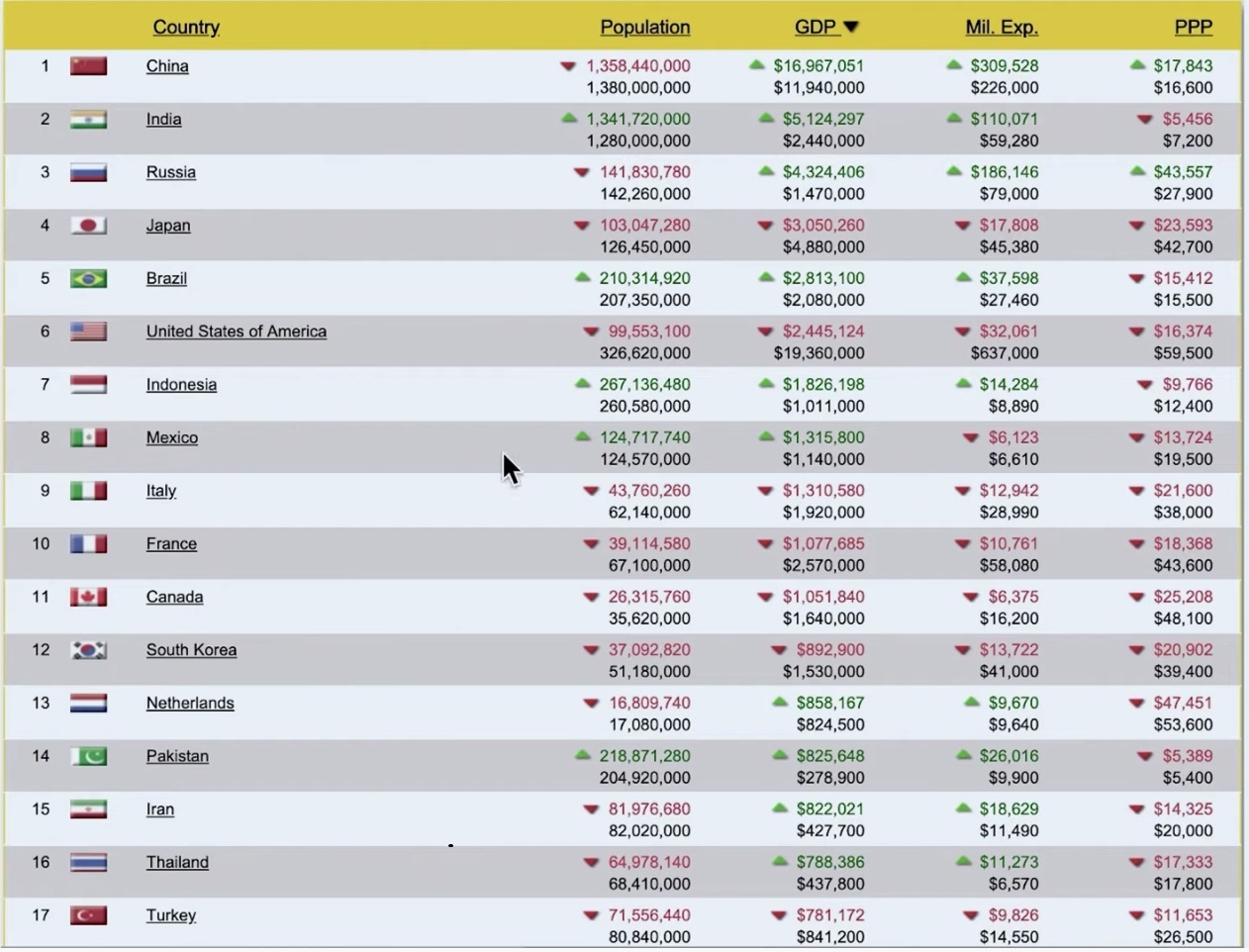This screenshot has height=952, width=1249.
Task: Sort by PPP column header
Action: tap(1192, 28)
